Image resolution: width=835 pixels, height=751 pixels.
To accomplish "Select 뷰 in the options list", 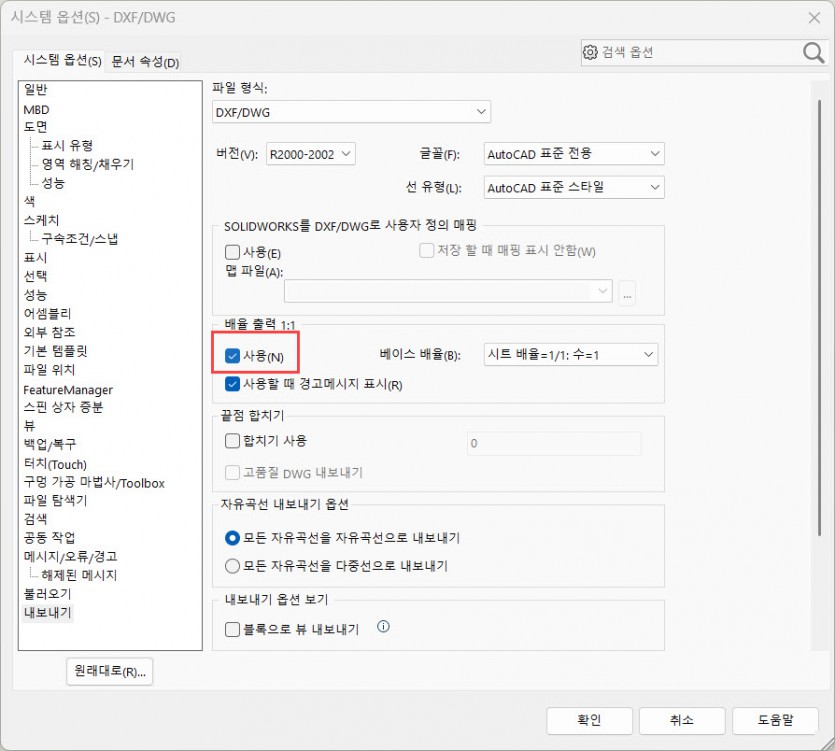I will [29, 426].
